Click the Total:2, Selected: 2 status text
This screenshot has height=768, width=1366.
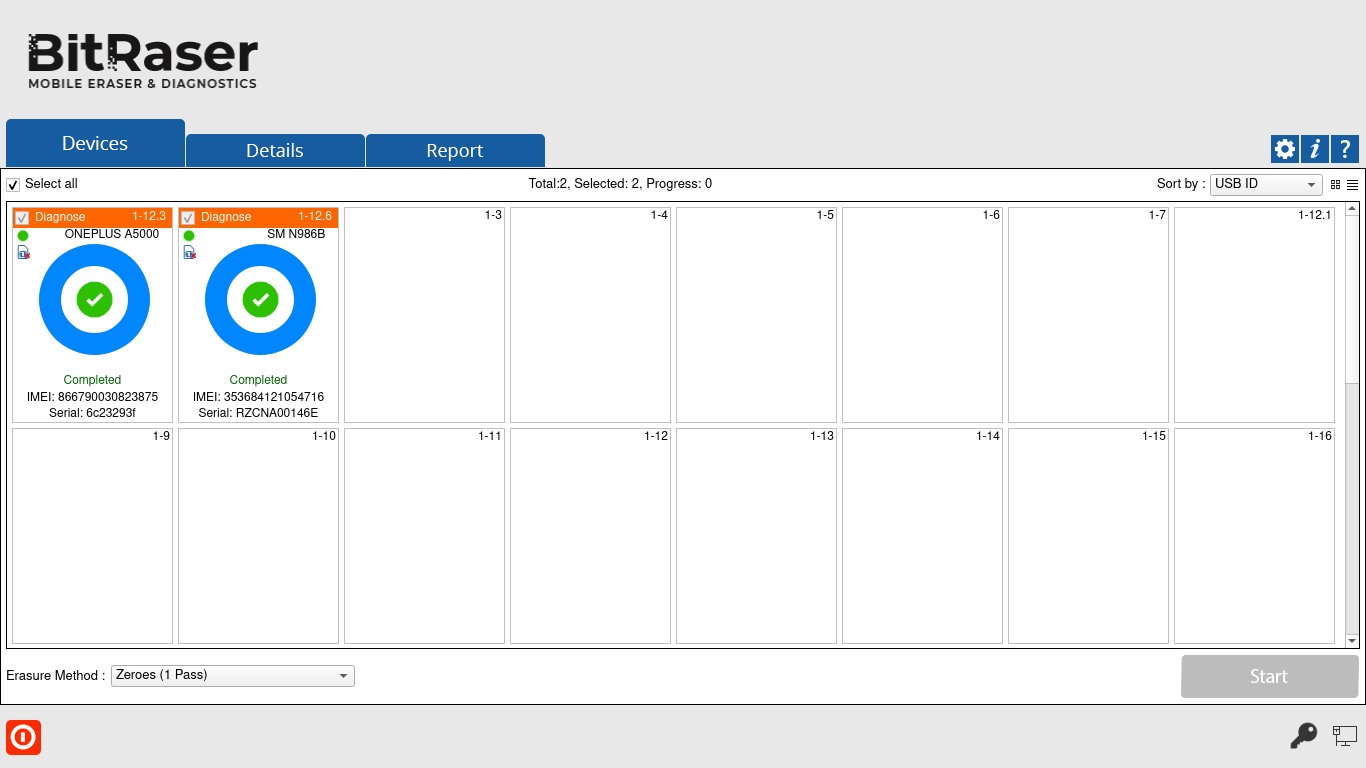(x=620, y=184)
